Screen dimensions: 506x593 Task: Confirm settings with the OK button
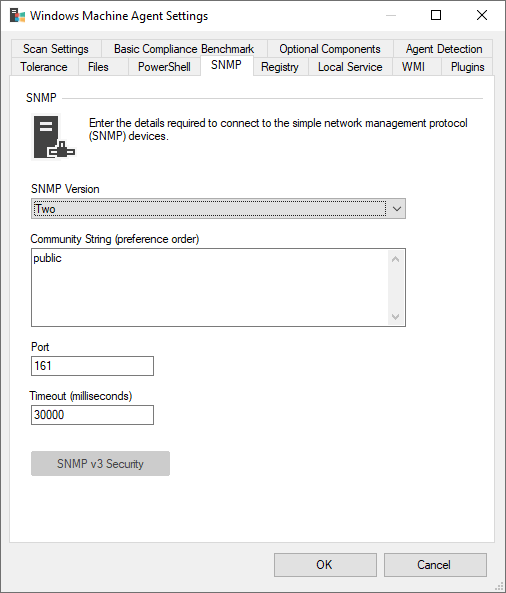click(325, 565)
